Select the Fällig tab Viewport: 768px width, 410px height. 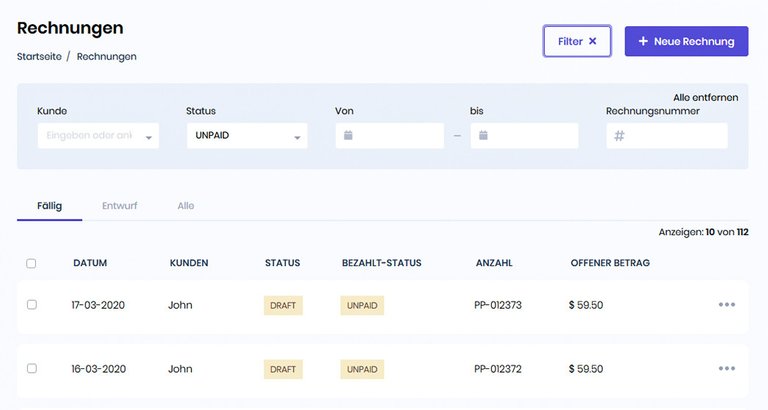49,206
